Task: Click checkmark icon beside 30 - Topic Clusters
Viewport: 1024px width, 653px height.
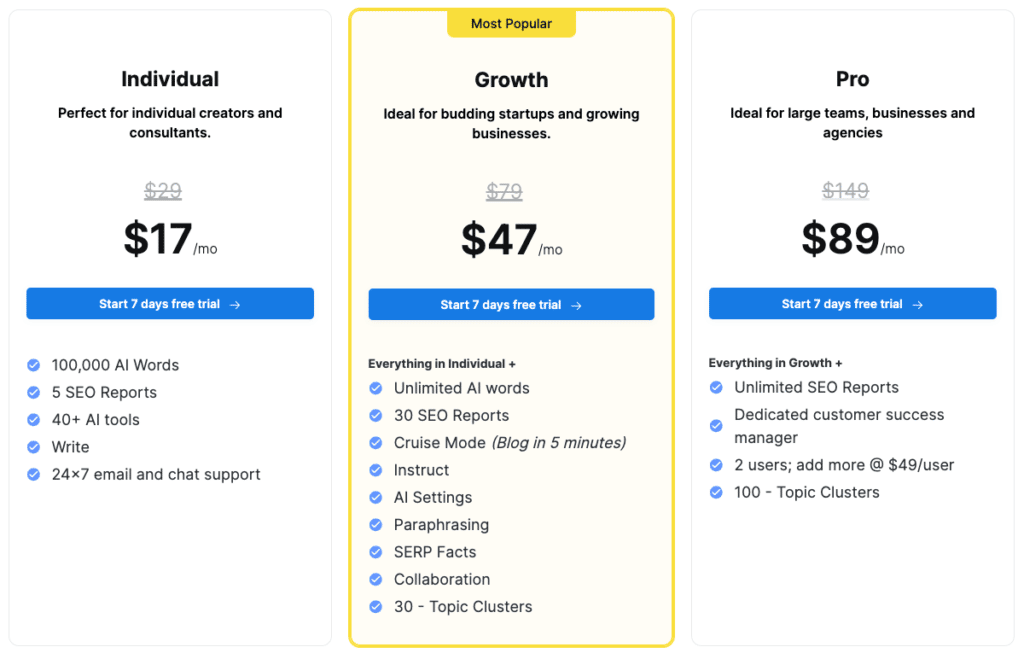Action: tap(376, 607)
